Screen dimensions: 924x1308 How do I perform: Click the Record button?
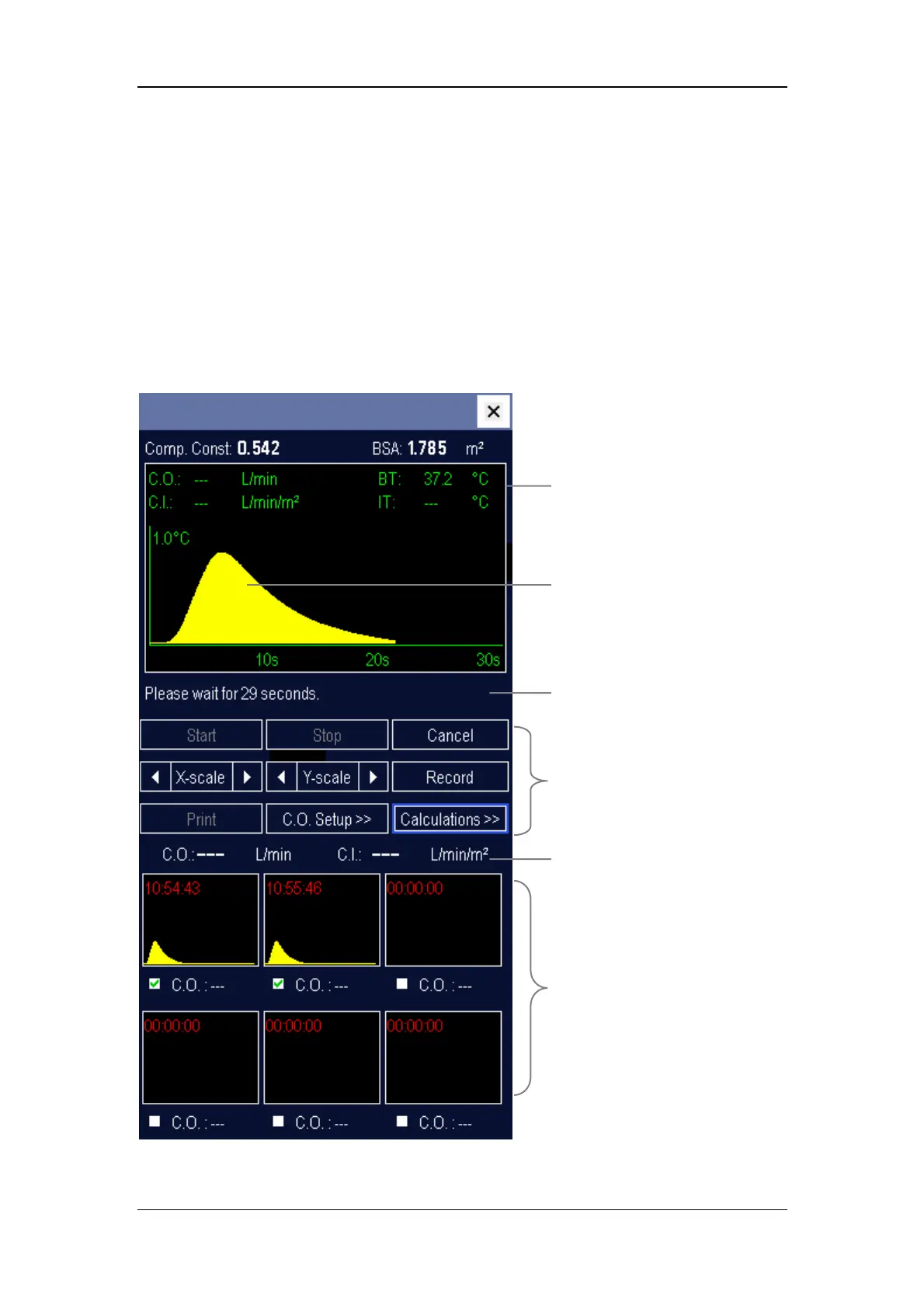tap(450, 777)
